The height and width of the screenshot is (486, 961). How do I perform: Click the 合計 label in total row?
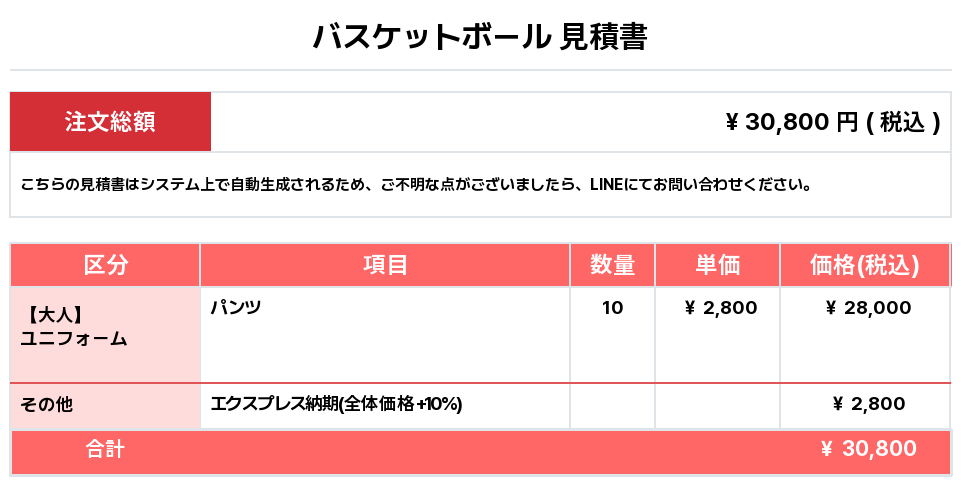(105, 449)
